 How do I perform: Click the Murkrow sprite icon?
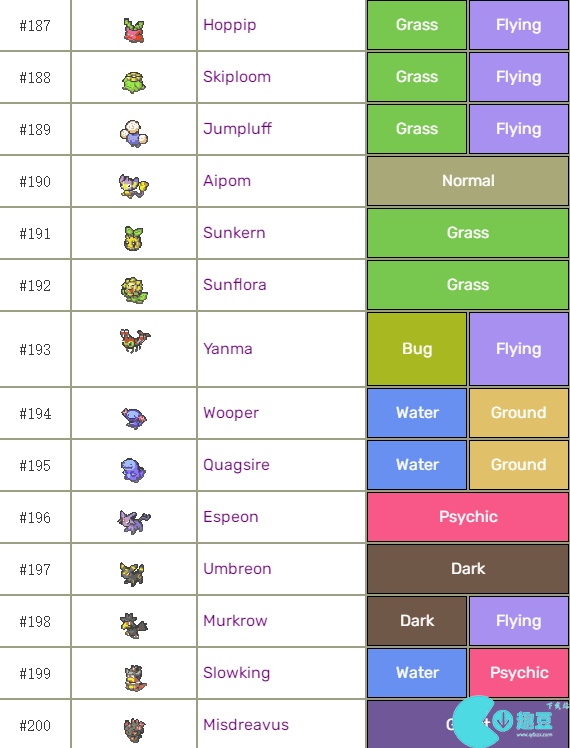pyautogui.click(x=134, y=626)
